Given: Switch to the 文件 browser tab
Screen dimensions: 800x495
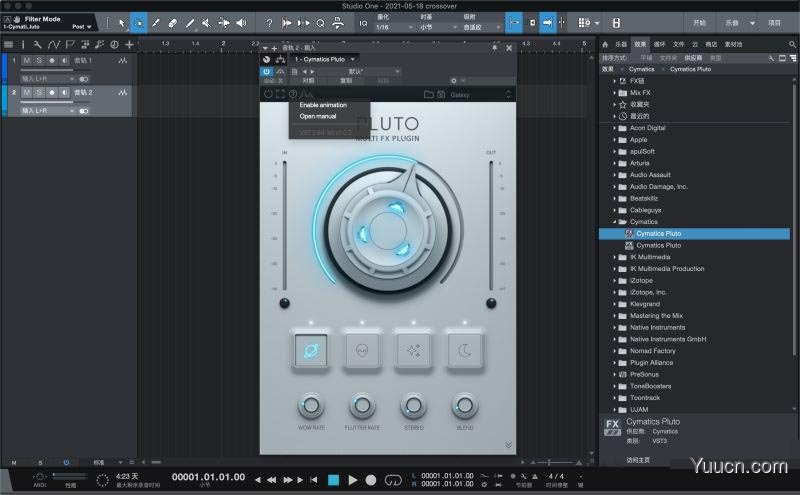Looking at the screenshot, I should coord(678,44).
